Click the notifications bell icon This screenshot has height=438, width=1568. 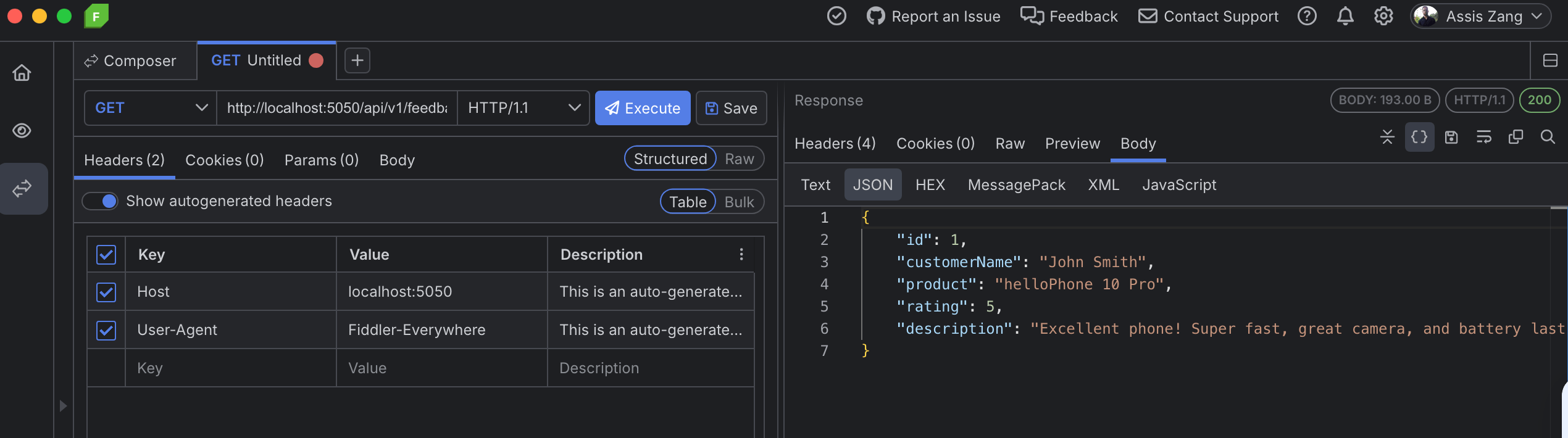point(1345,16)
